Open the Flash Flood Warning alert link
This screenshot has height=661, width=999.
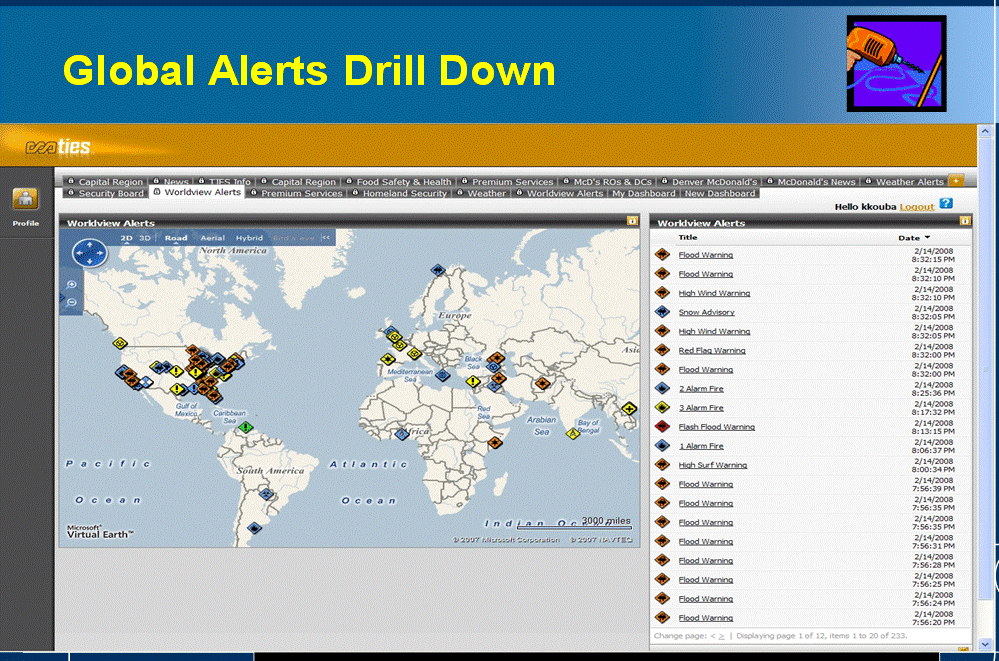(716, 427)
